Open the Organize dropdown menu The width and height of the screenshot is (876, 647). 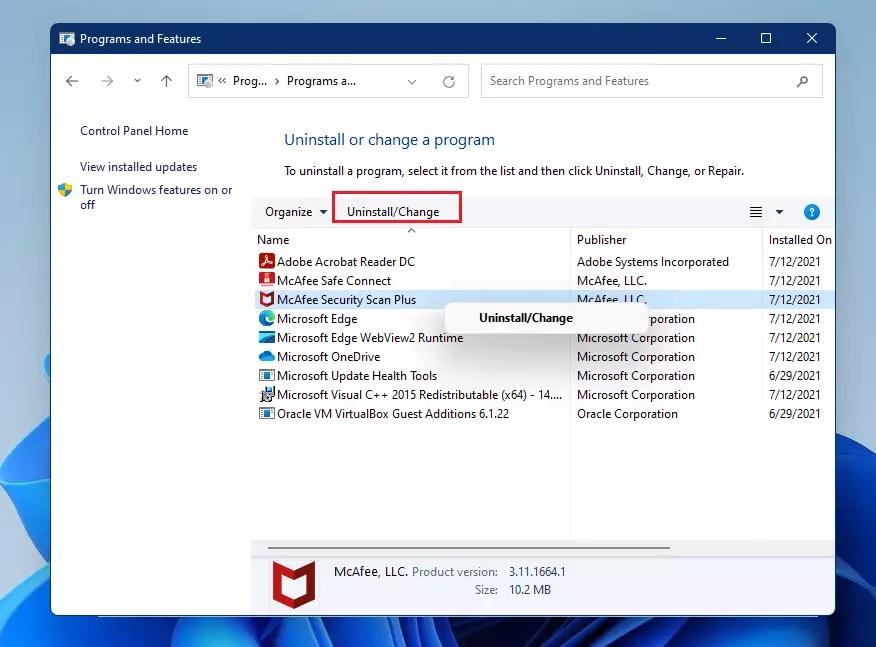point(293,212)
